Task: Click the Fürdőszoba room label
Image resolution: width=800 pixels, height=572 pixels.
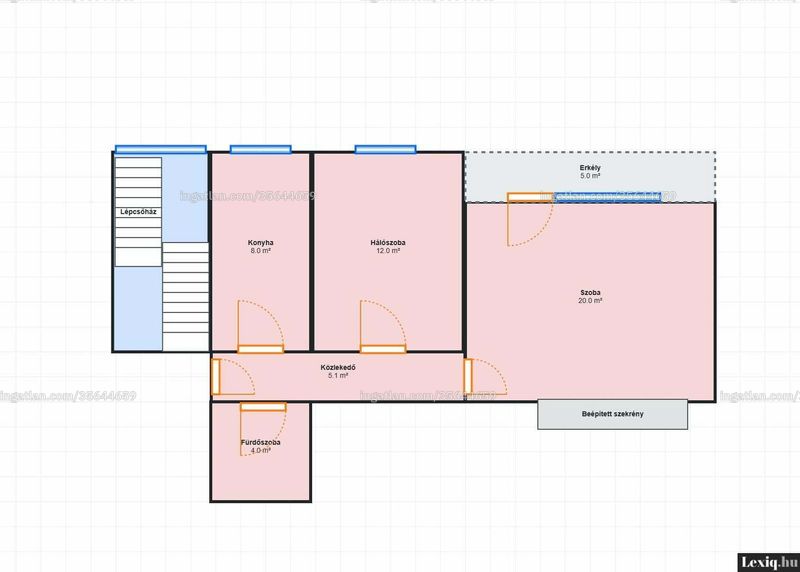Action: pos(261,443)
